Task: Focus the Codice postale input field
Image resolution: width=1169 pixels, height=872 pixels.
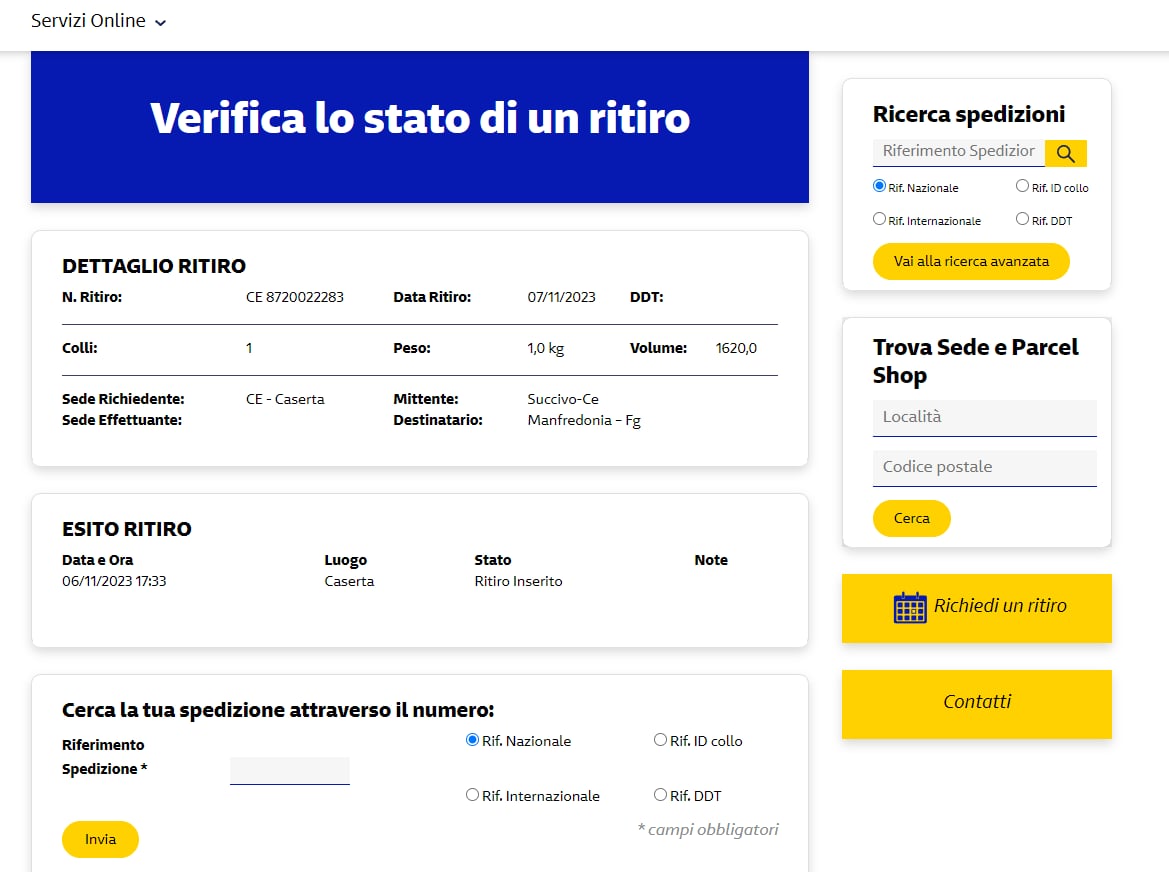Action: (x=985, y=467)
